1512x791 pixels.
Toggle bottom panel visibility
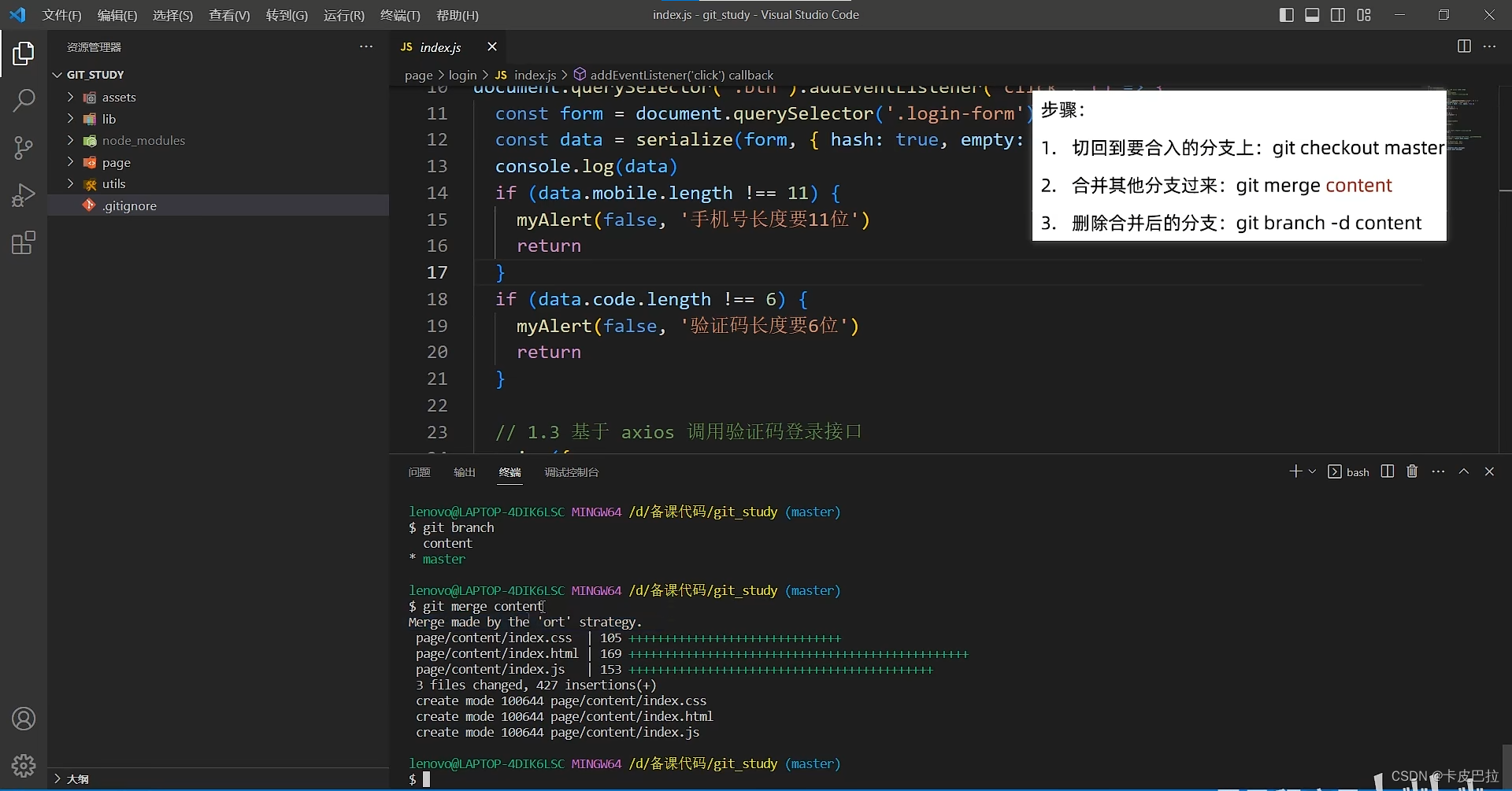pyautogui.click(x=1312, y=15)
